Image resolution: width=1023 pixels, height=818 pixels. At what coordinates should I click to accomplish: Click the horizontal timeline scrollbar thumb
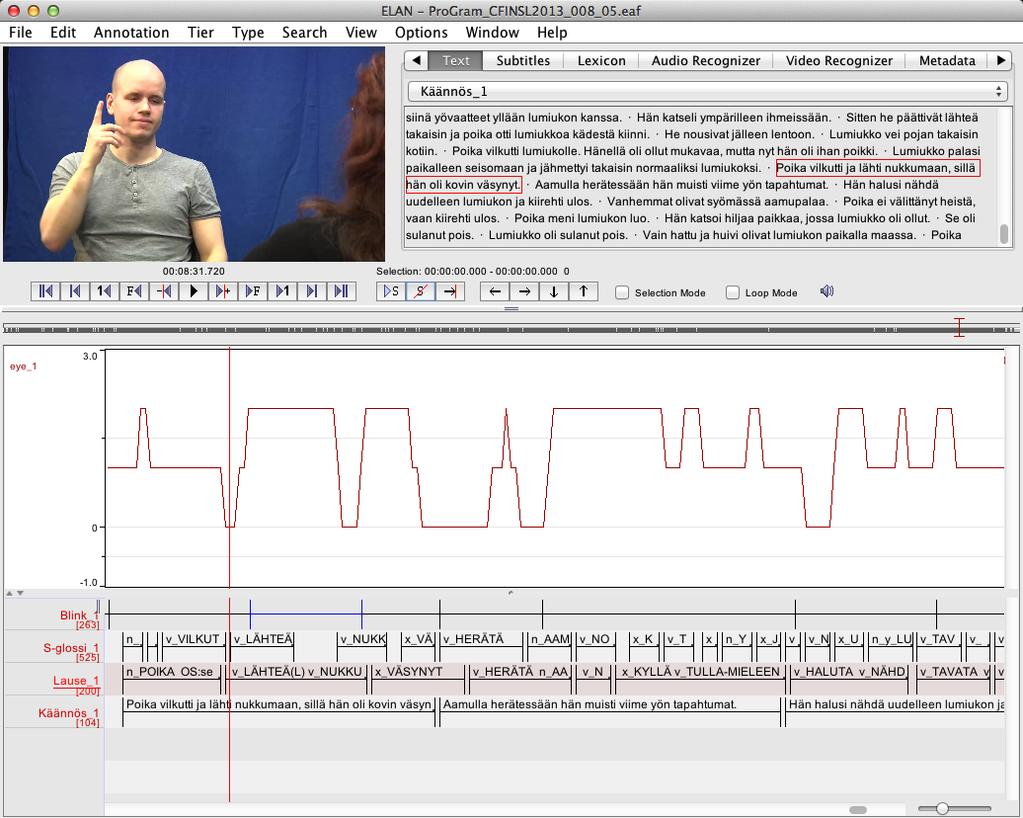tap(858, 810)
